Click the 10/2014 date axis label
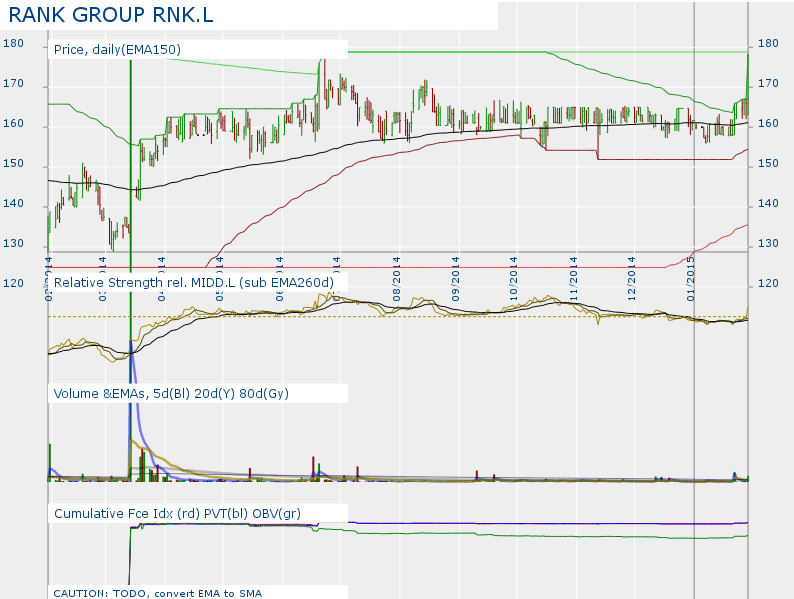The height and width of the screenshot is (599, 794). coord(514,279)
